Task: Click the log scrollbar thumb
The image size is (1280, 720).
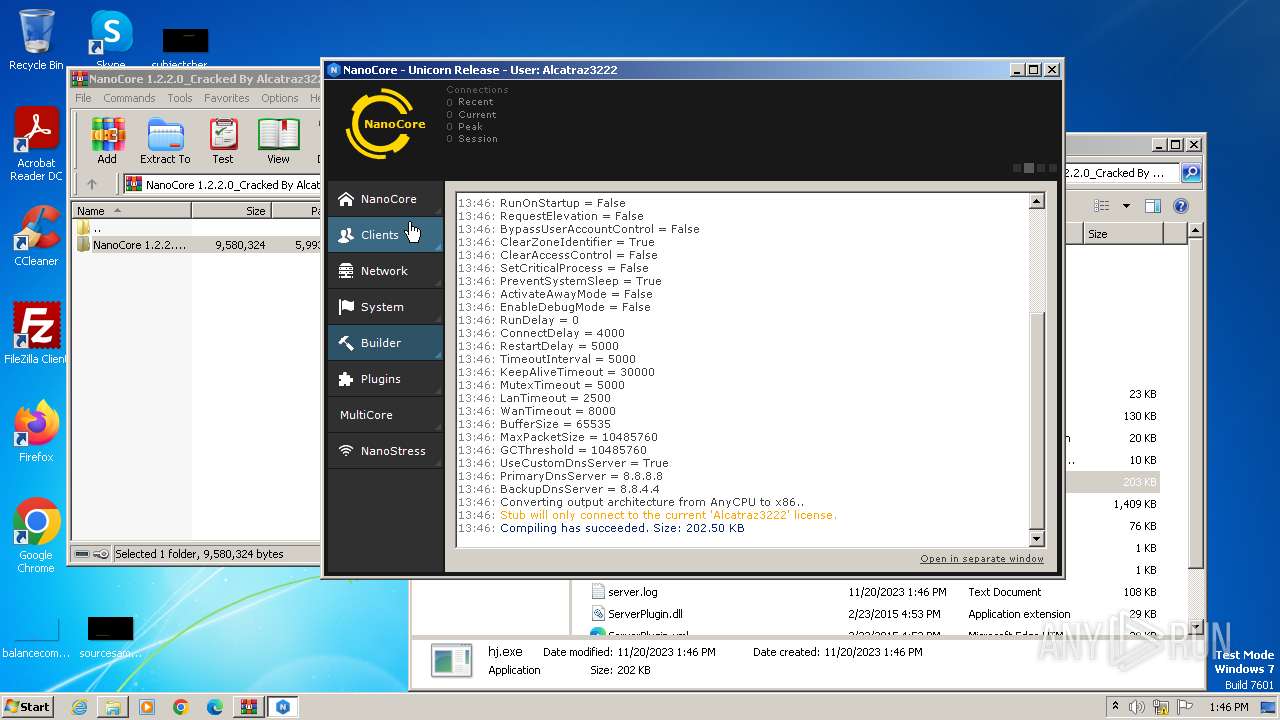Action: click(1036, 420)
